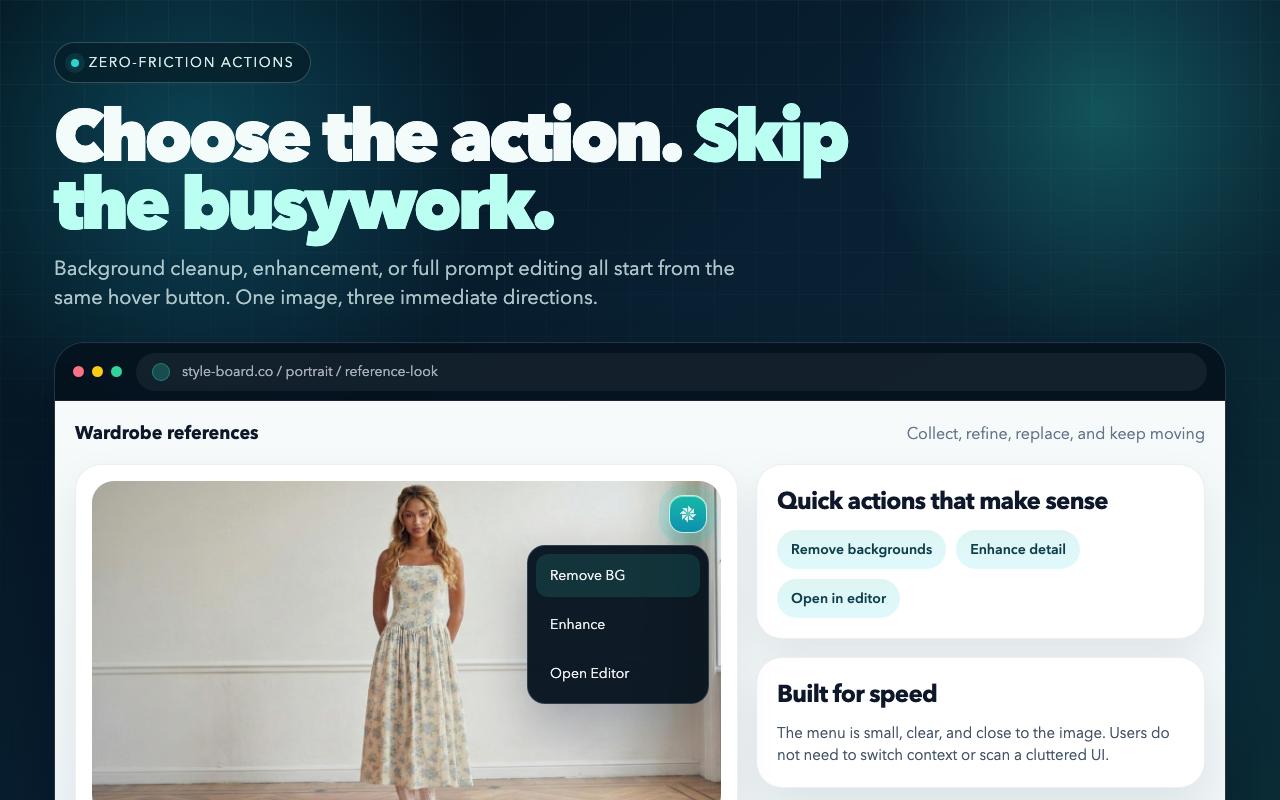The height and width of the screenshot is (800, 1280).
Task: Click the Remove backgrounds chip
Action: [x=861, y=549]
